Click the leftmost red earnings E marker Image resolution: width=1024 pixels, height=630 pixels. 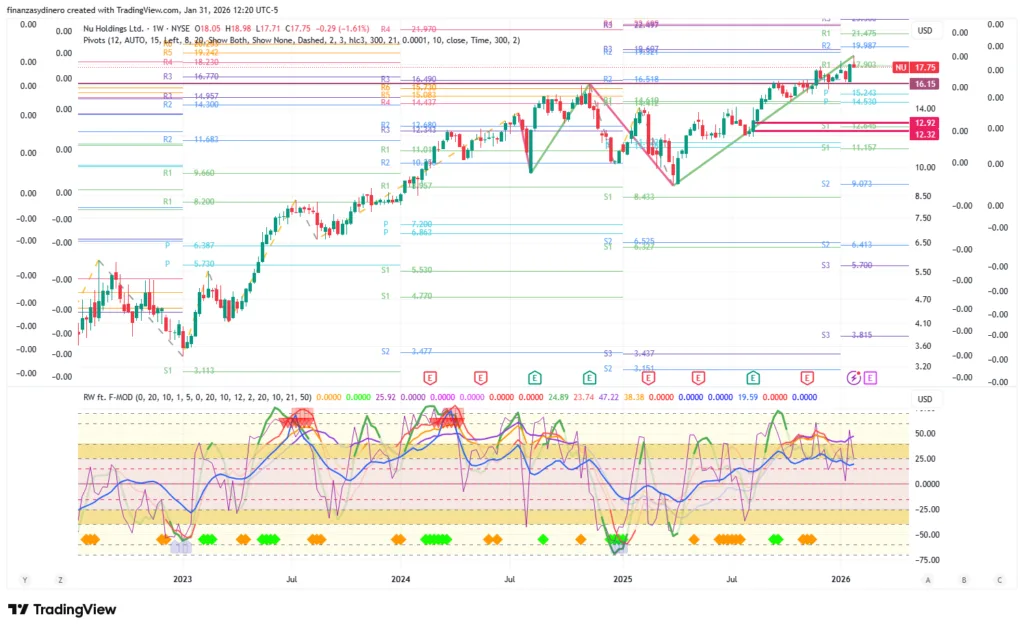(431, 377)
